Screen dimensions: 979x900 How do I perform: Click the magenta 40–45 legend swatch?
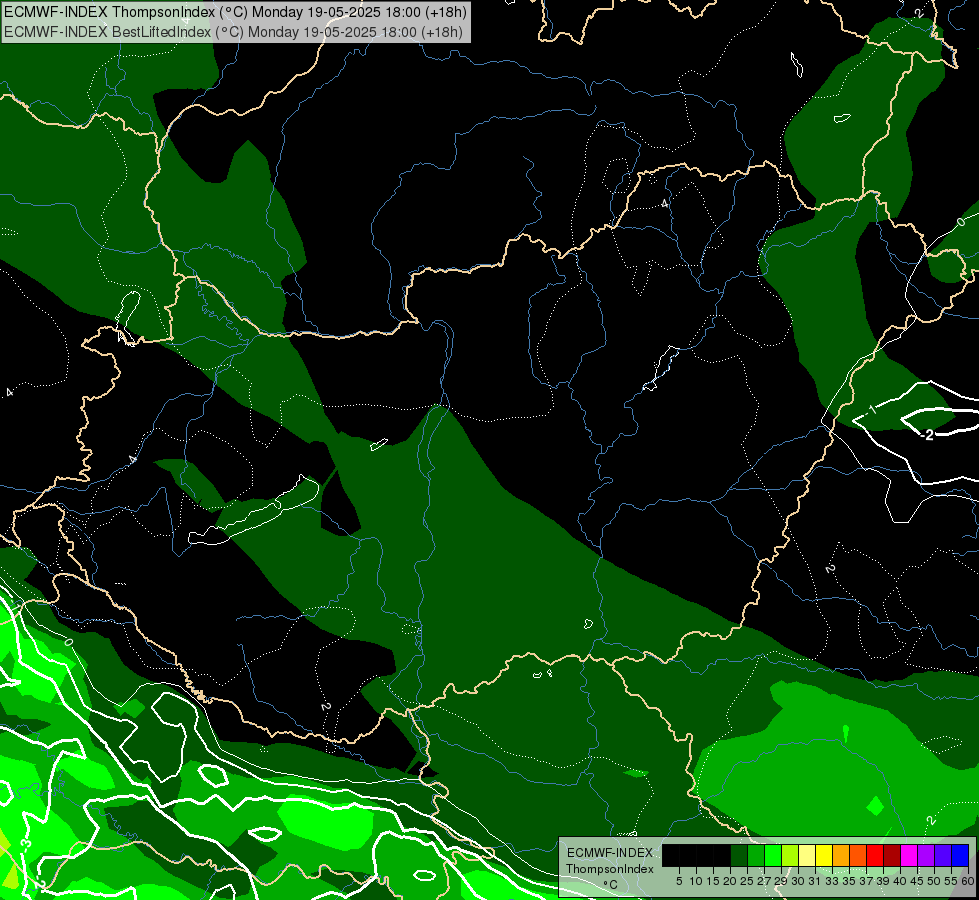point(909,856)
